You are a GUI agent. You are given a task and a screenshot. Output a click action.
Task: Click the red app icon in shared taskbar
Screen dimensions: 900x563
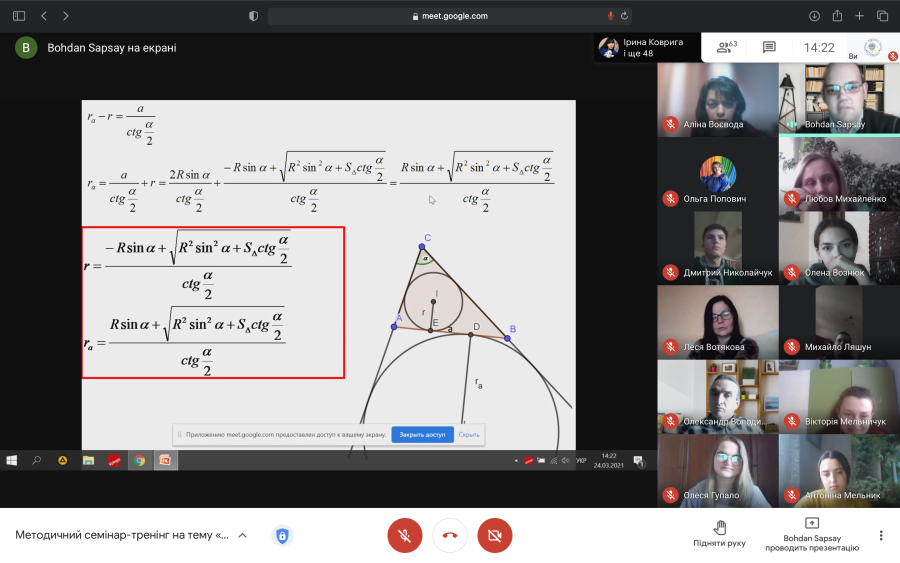[114, 460]
